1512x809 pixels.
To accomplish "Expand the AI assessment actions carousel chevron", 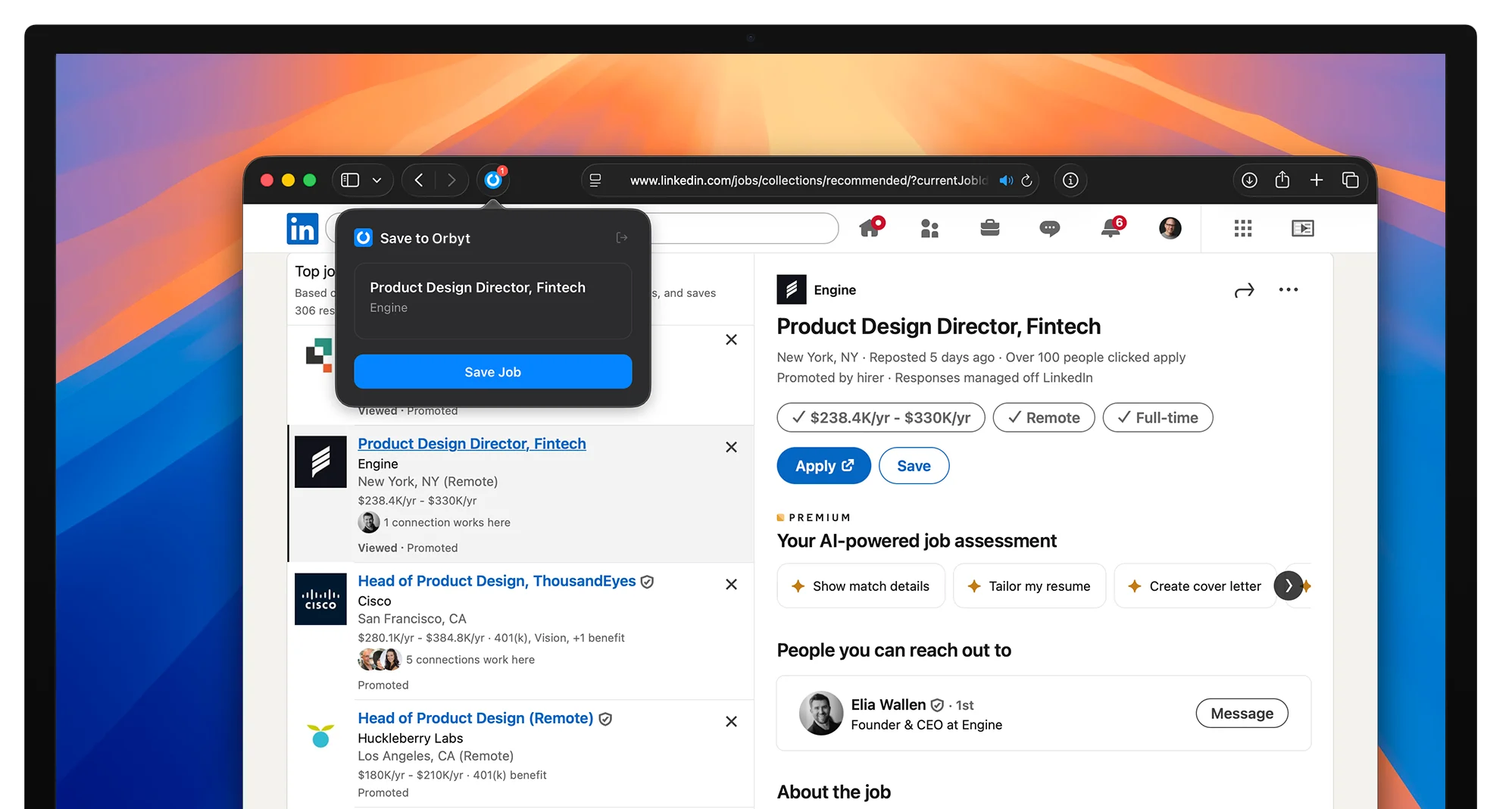I will 1289,586.
